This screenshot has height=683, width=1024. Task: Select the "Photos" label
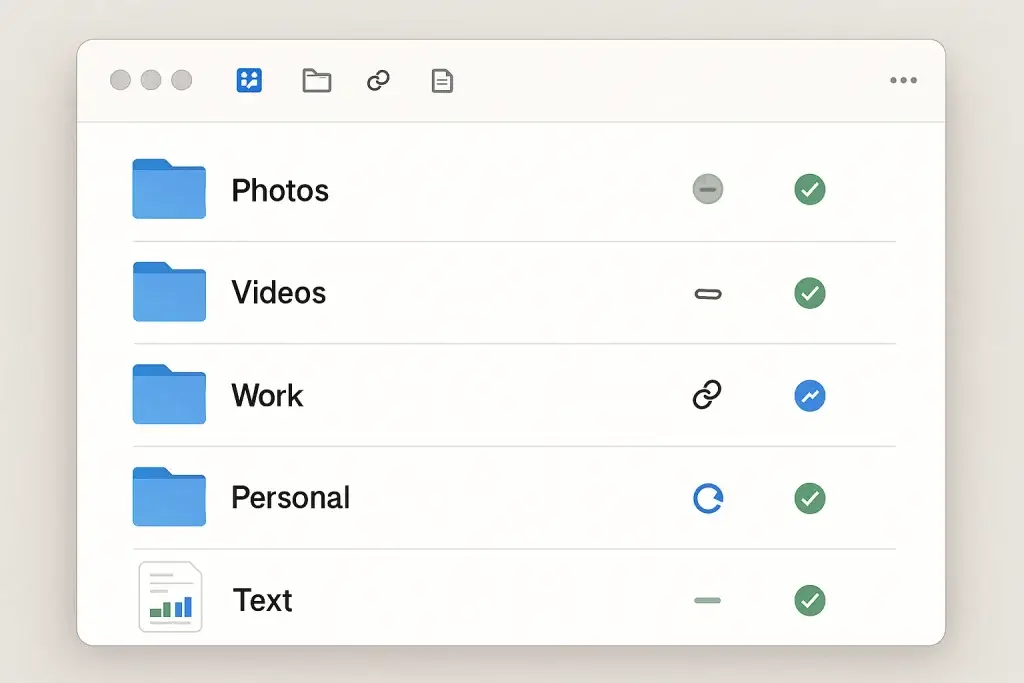280,191
